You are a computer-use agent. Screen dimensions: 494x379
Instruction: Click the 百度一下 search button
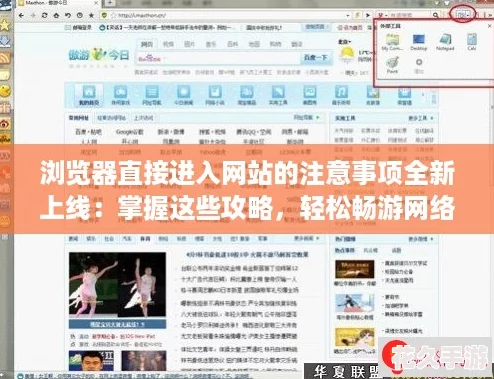[x=315, y=58]
